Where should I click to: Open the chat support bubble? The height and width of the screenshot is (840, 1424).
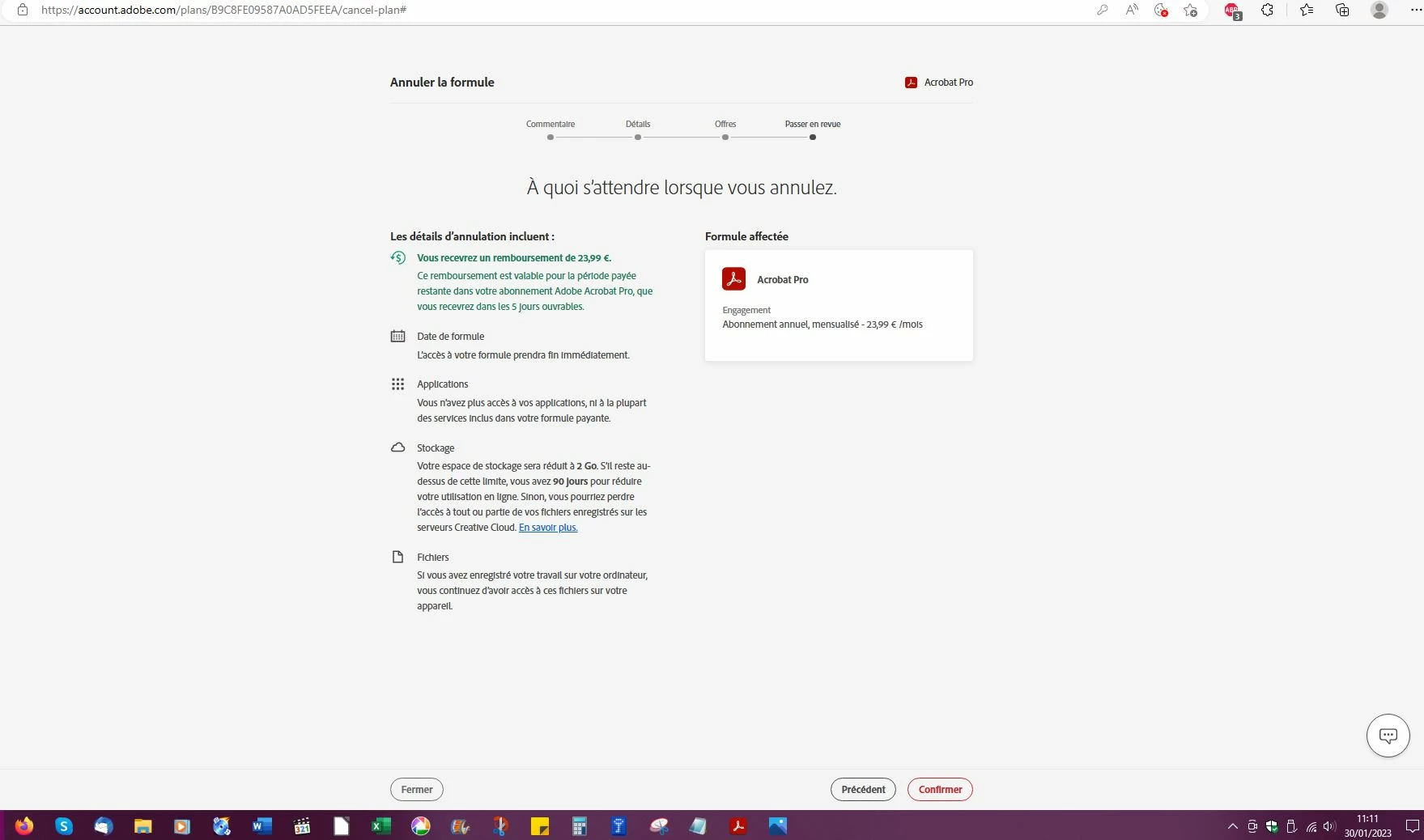tap(1388, 736)
